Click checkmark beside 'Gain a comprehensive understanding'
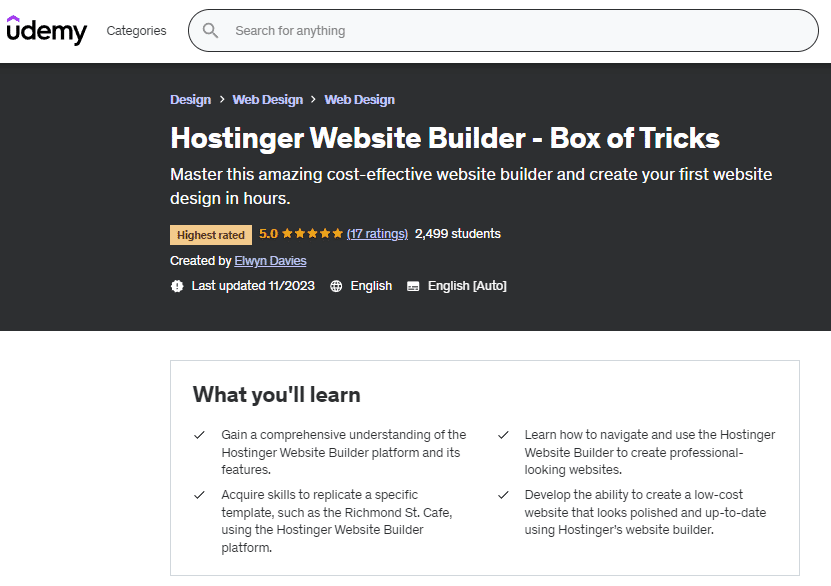 (199, 435)
